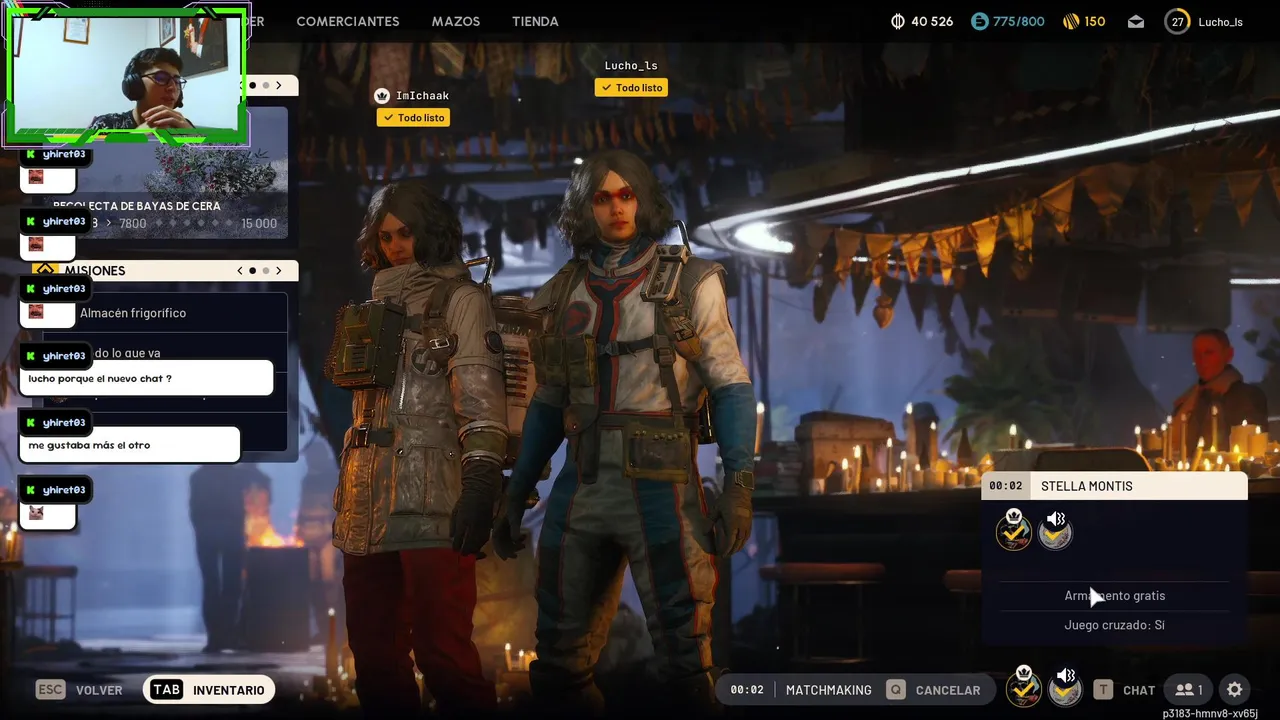This screenshot has height=720, width=1280.
Task: Open the Chat button
Action: (1139, 690)
